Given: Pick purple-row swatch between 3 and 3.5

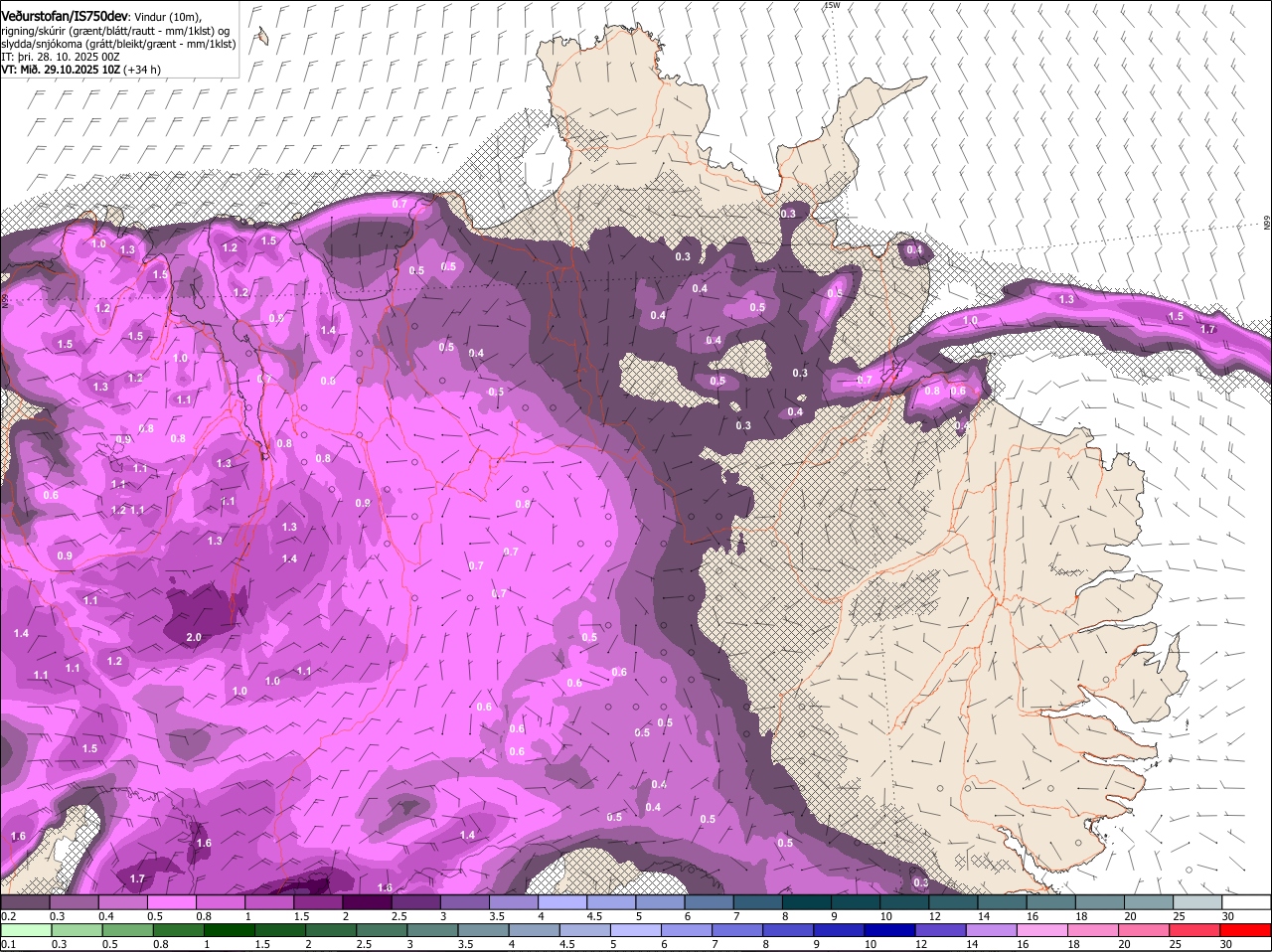Looking at the screenshot, I should coord(464,901).
